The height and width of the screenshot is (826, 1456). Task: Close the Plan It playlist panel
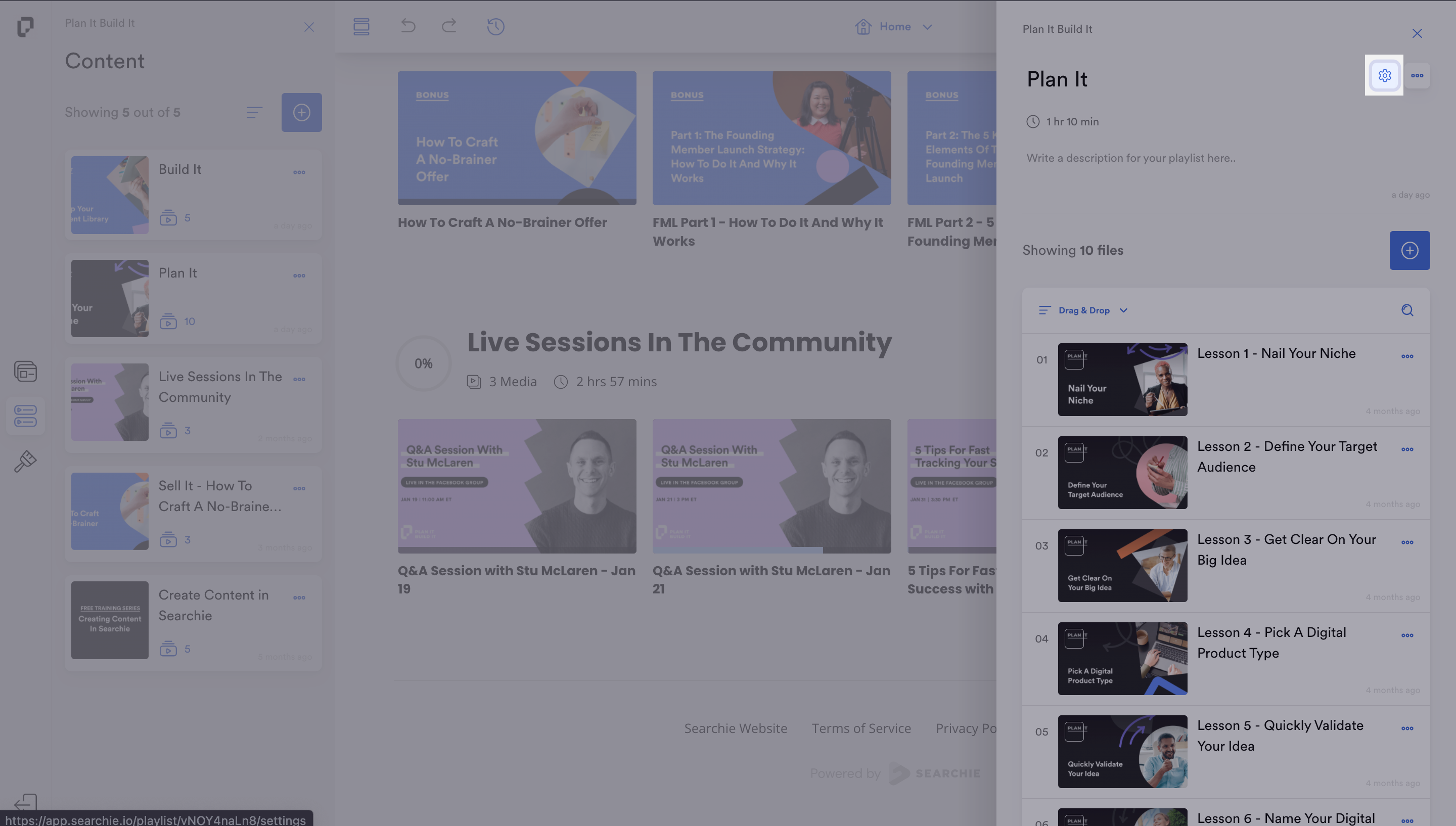1417,33
